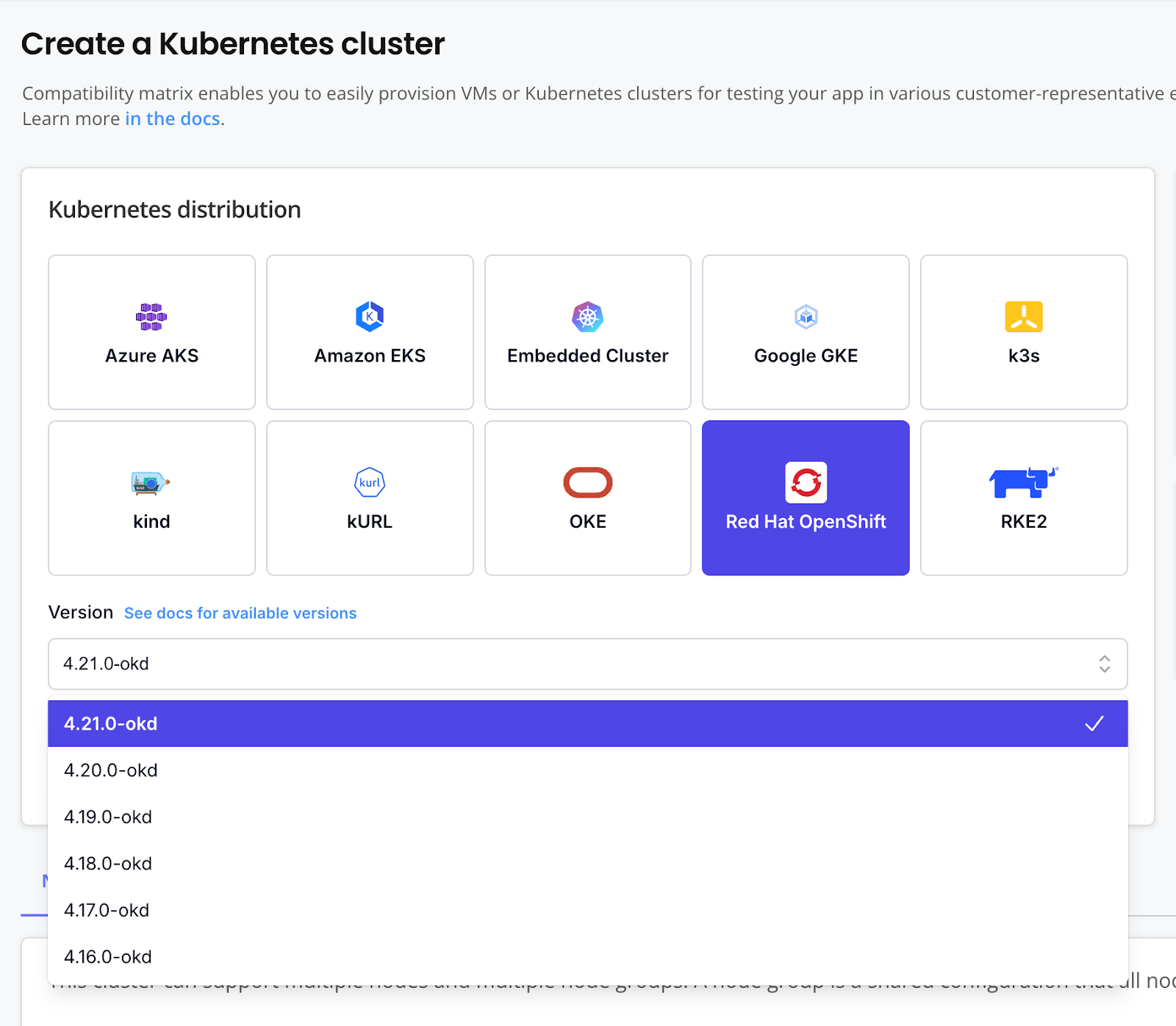Pick the Embedded Cluster helm icon
The image size is (1176, 1026).
[587, 317]
